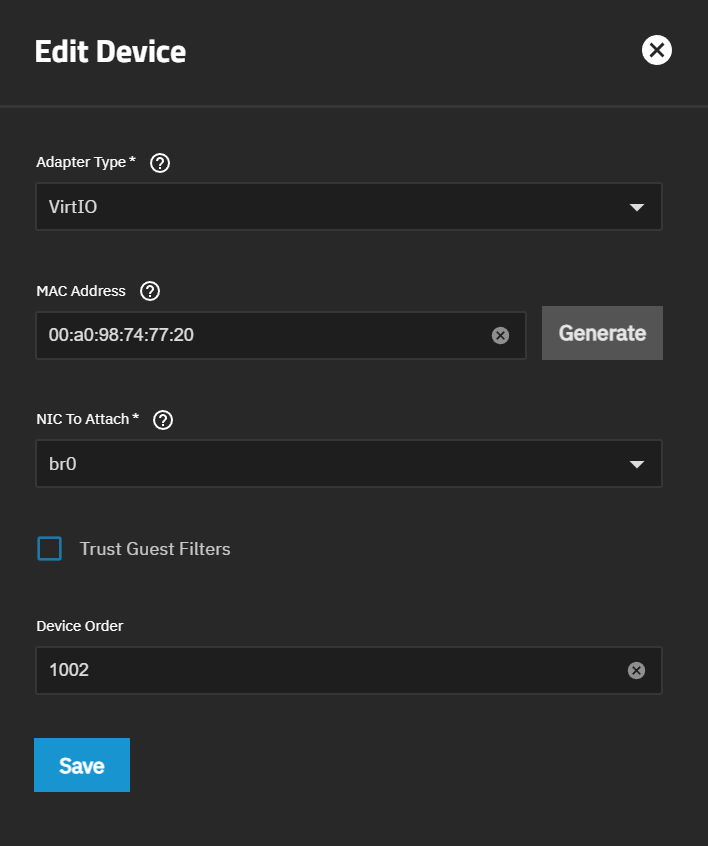The image size is (708, 846).
Task: Click the Trust Guest Filters label
Action: (x=155, y=549)
